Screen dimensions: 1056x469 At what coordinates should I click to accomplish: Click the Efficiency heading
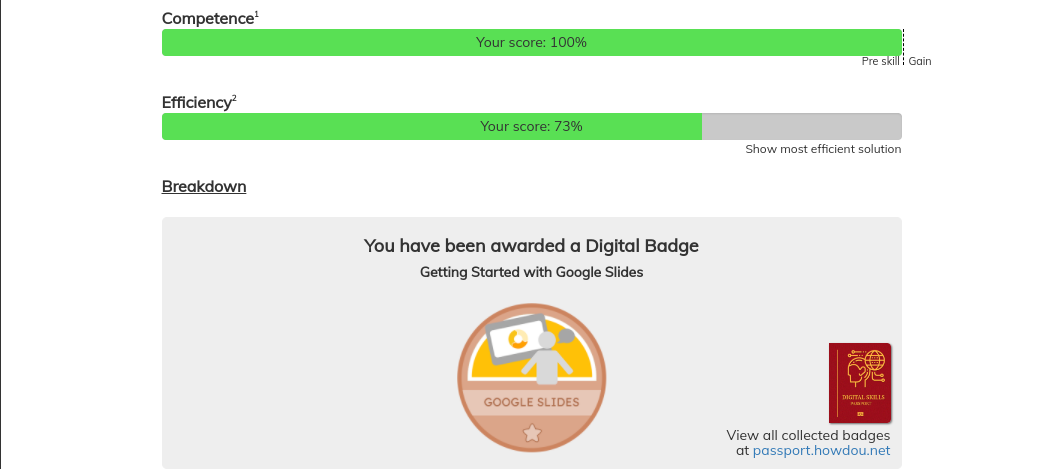(x=197, y=102)
